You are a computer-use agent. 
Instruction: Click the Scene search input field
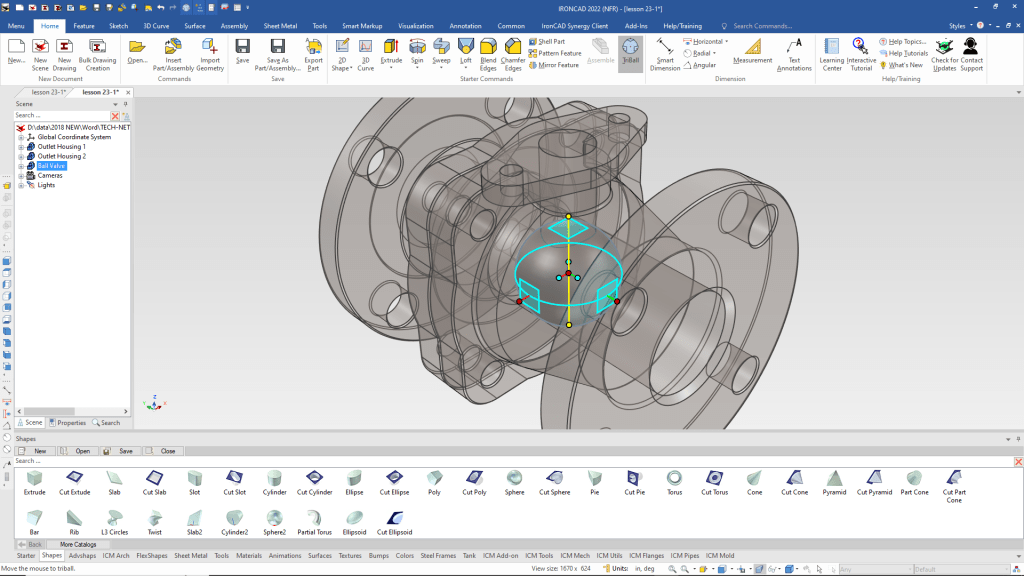(x=60, y=116)
